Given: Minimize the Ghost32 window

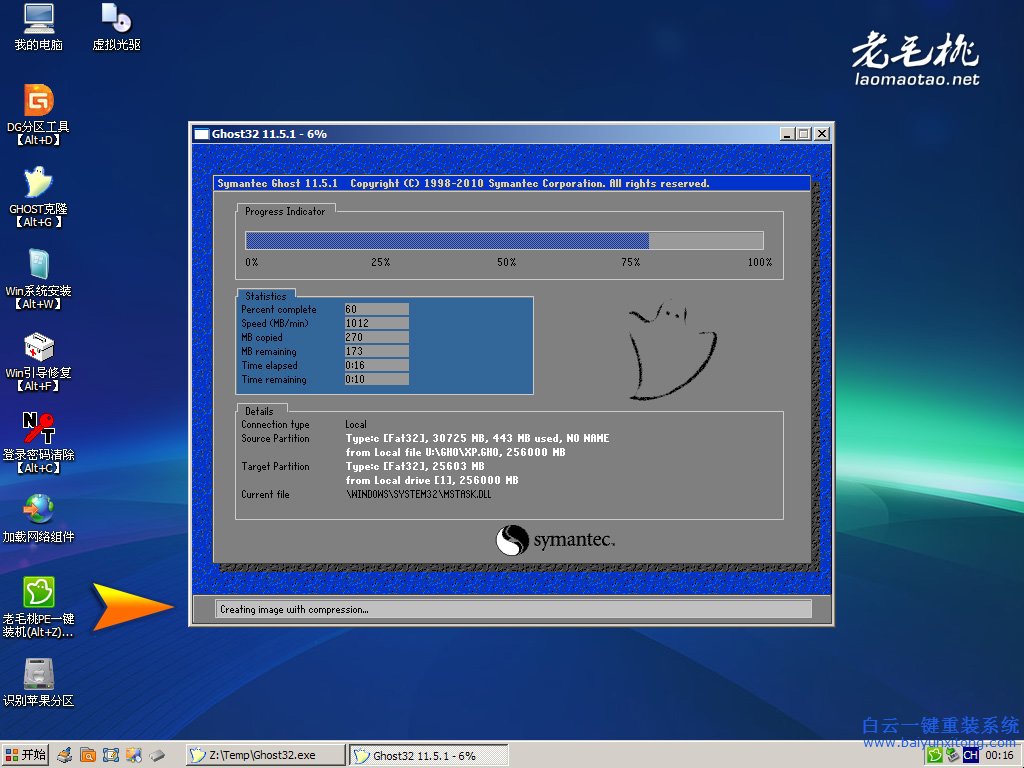Looking at the screenshot, I should point(787,134).
